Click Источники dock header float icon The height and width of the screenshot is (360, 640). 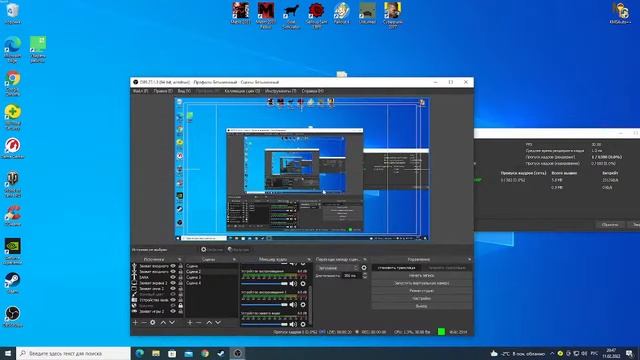[180, 260]
